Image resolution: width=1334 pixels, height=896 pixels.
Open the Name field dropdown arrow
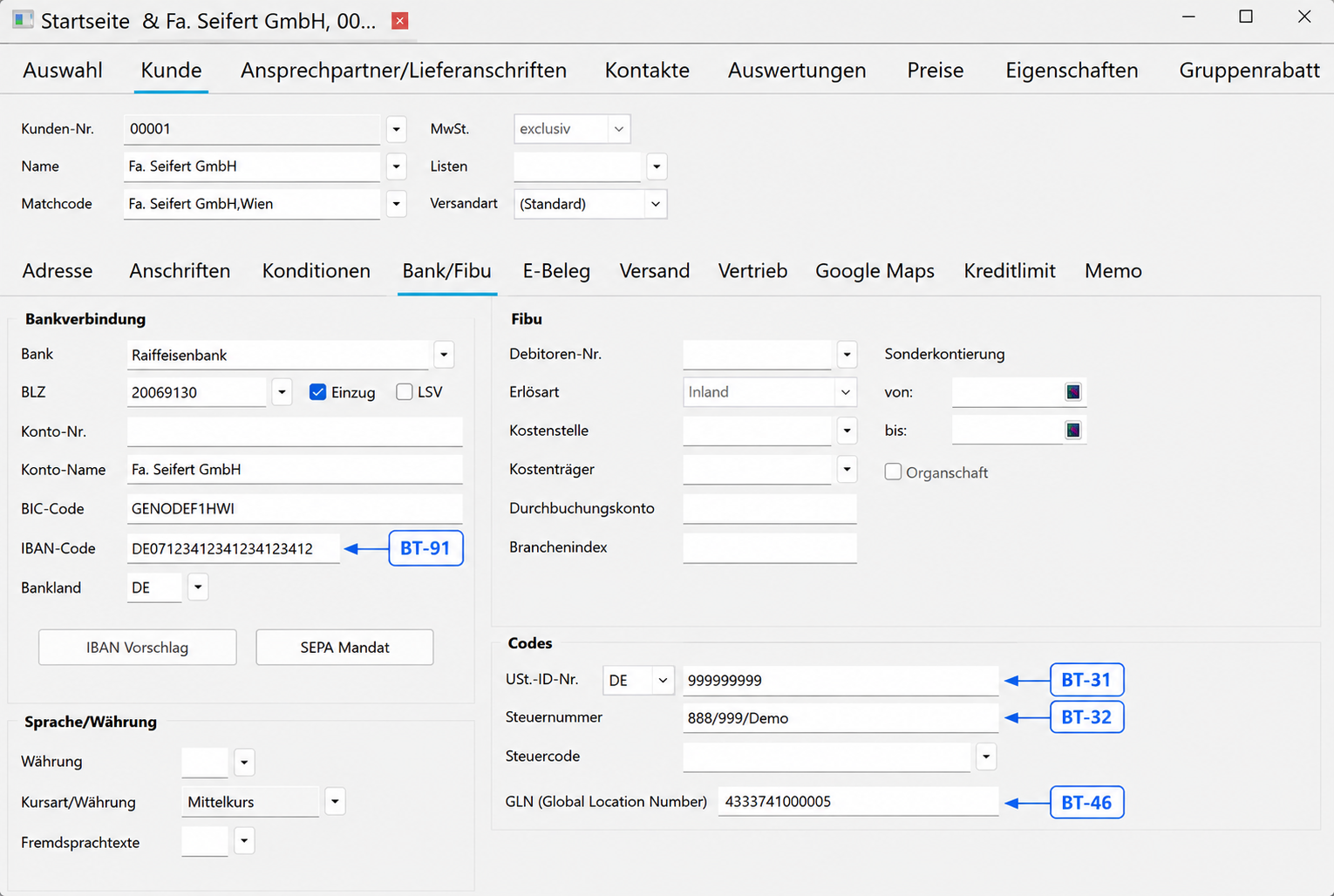coord(397,166)
